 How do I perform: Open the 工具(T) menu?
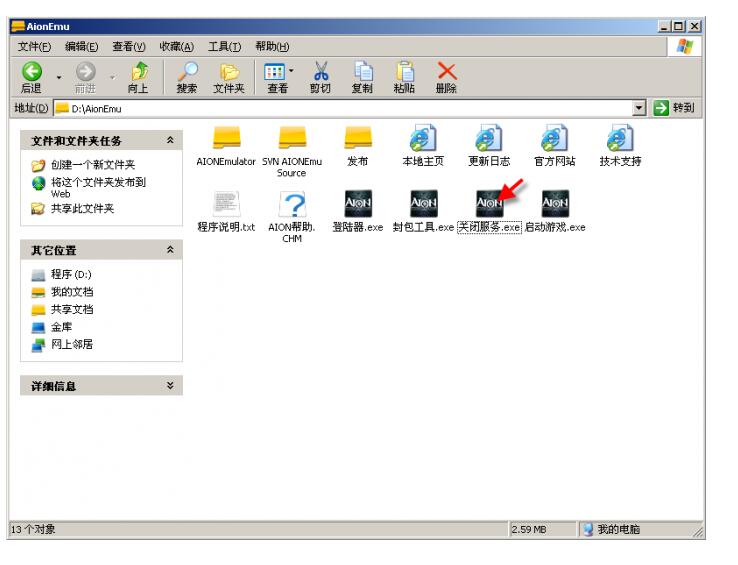coord(225,47)
